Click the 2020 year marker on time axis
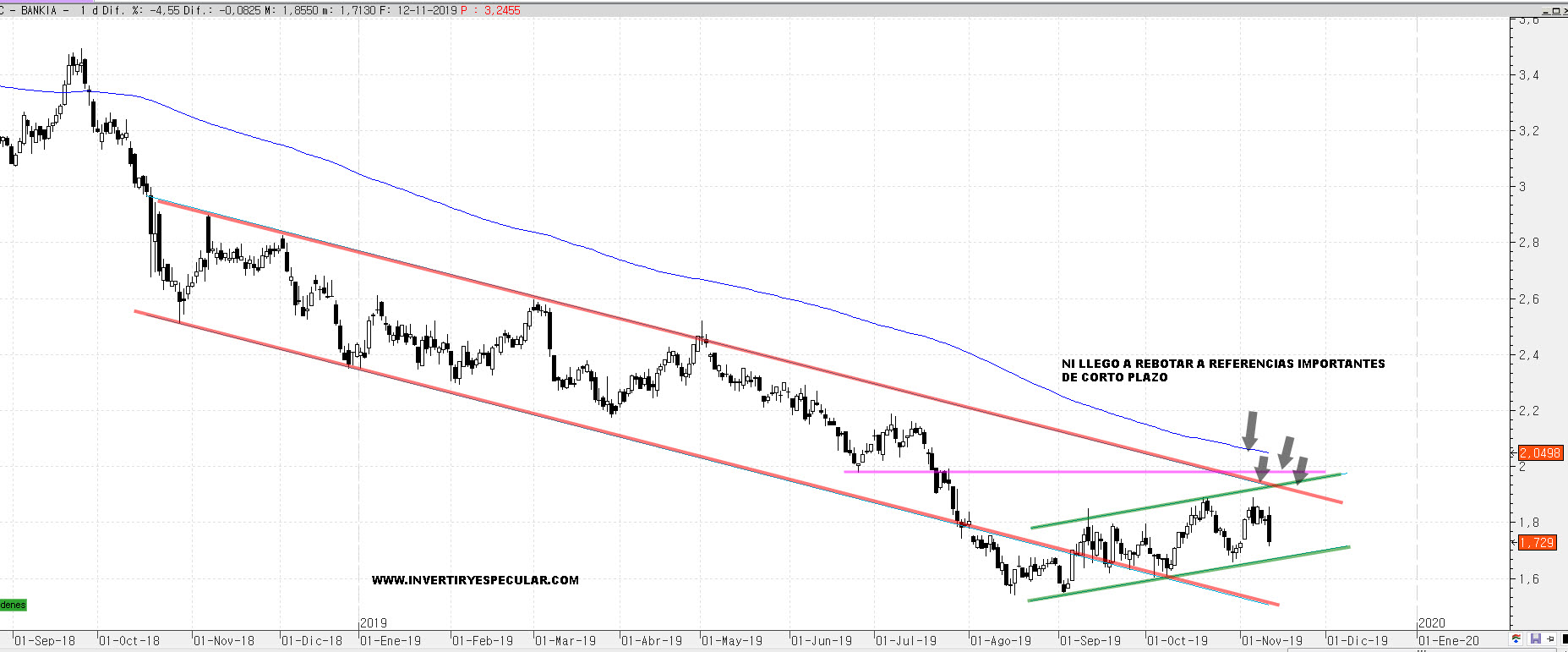 pyautogui.click(x=1432, y=623)
